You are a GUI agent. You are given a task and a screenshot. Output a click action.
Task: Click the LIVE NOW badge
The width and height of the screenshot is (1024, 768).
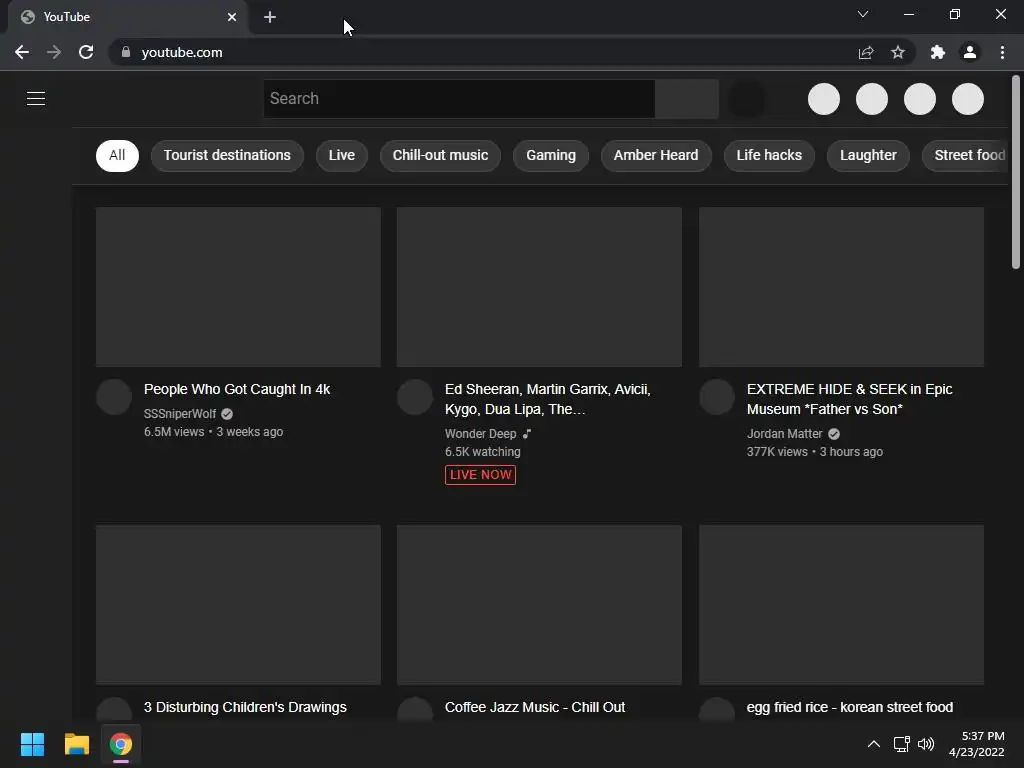click(480, 475)
